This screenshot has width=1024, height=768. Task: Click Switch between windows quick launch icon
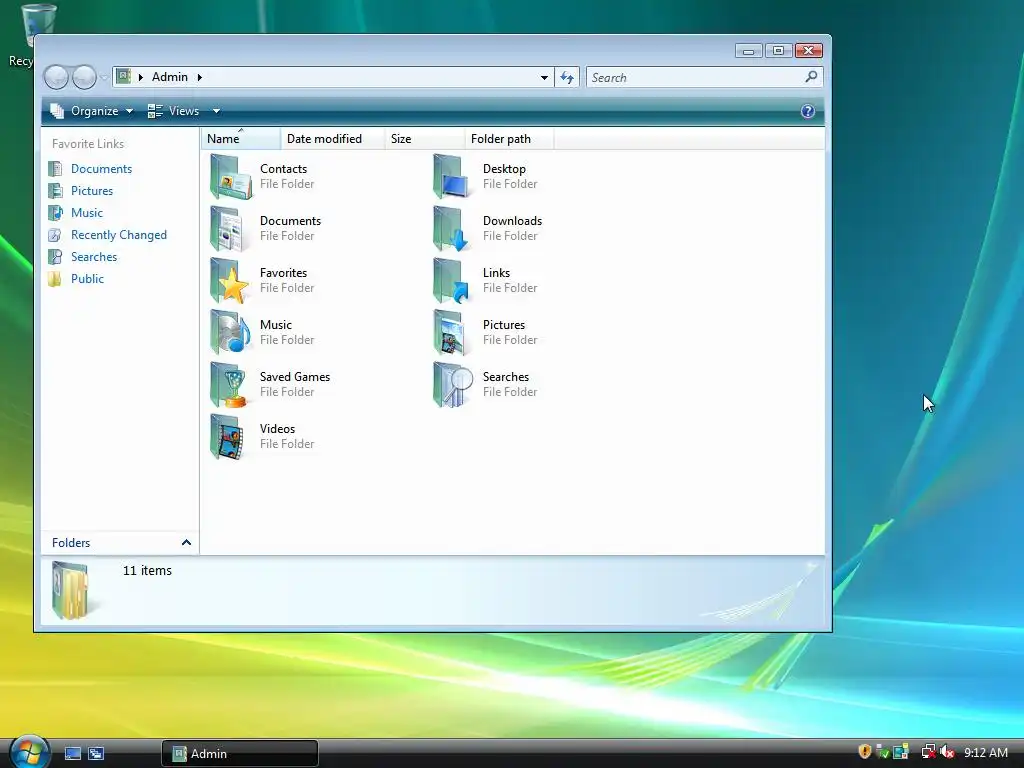click(x=96, y=753)
